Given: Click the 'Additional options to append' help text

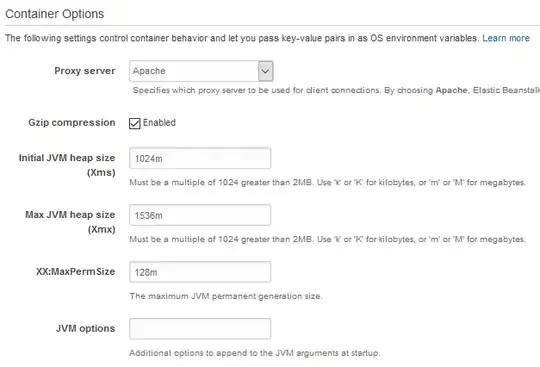Looking at the screenshot, I should coord(255,353).
